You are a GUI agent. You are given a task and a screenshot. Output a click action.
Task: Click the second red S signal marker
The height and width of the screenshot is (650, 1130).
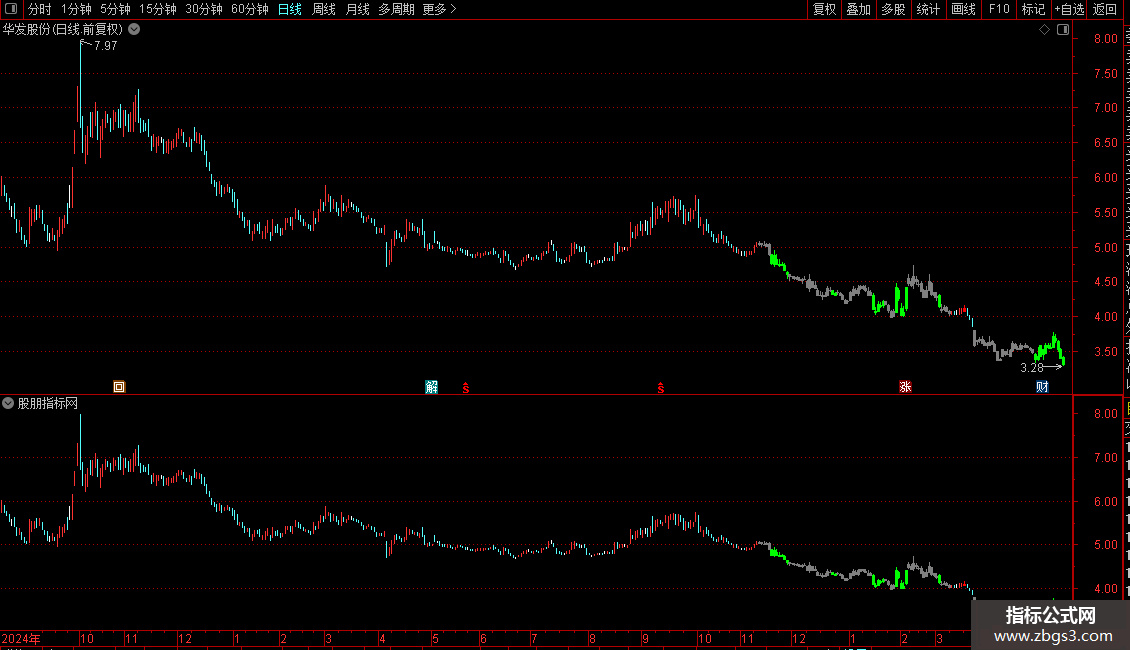pyautogui.click(x=660, y=388)
